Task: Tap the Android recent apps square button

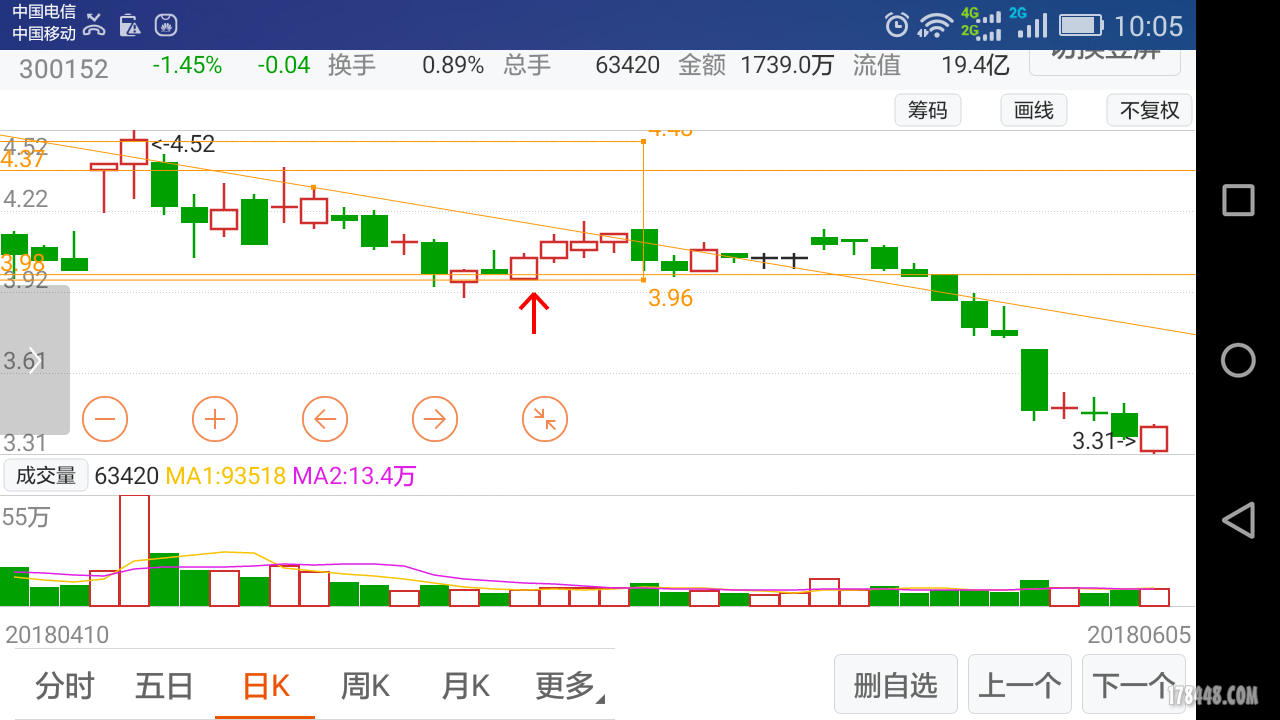Action: [1238, 201]
